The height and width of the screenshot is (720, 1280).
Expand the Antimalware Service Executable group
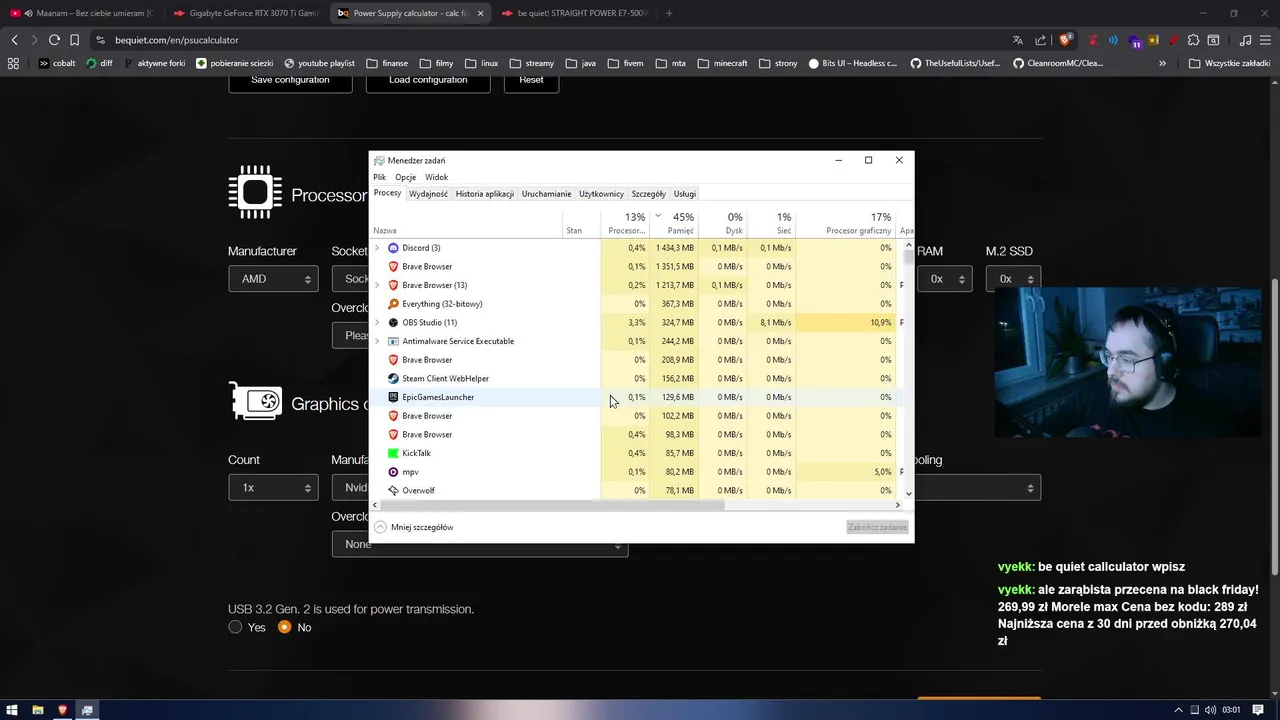tap(377, 341)
